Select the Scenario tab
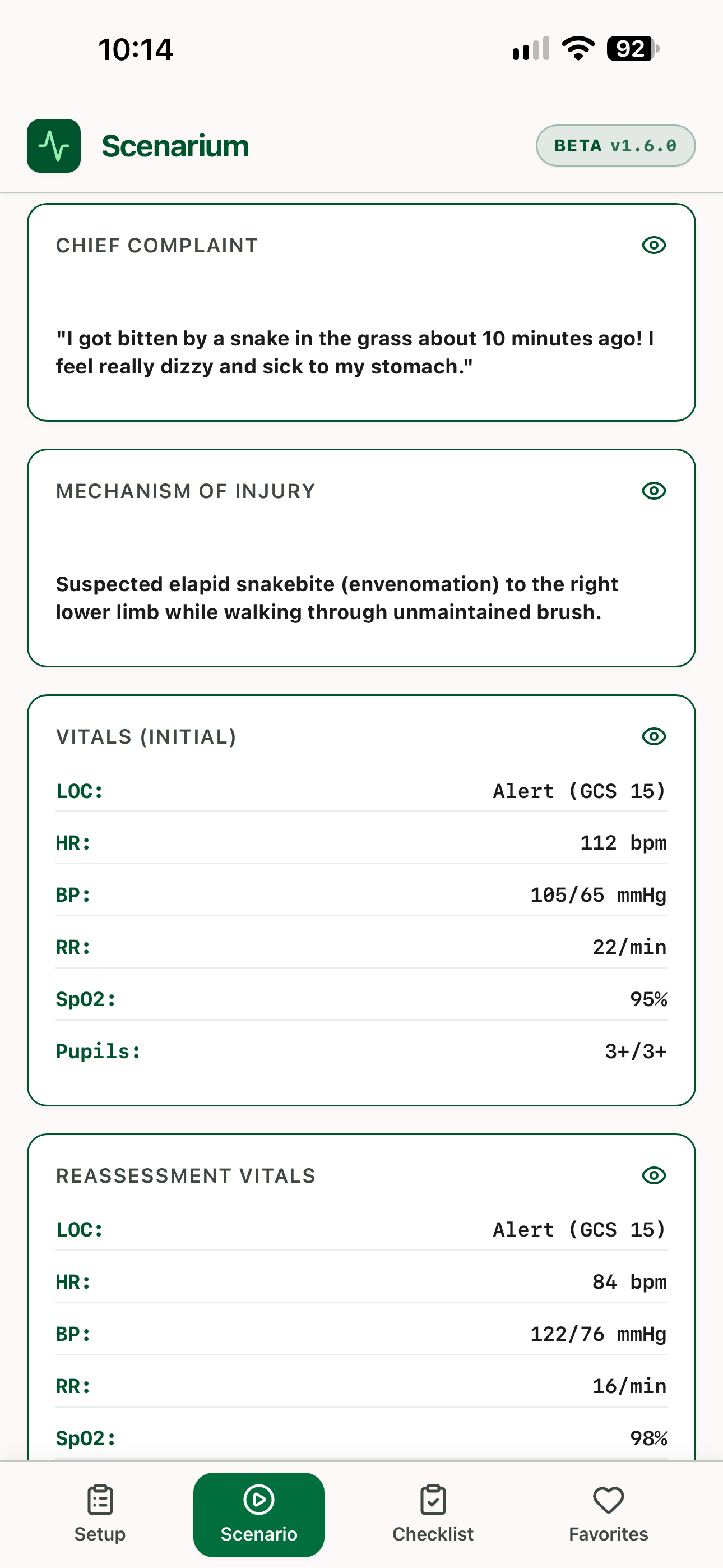The width and height of the screenshot is (723, 1568). point(258,1514)
